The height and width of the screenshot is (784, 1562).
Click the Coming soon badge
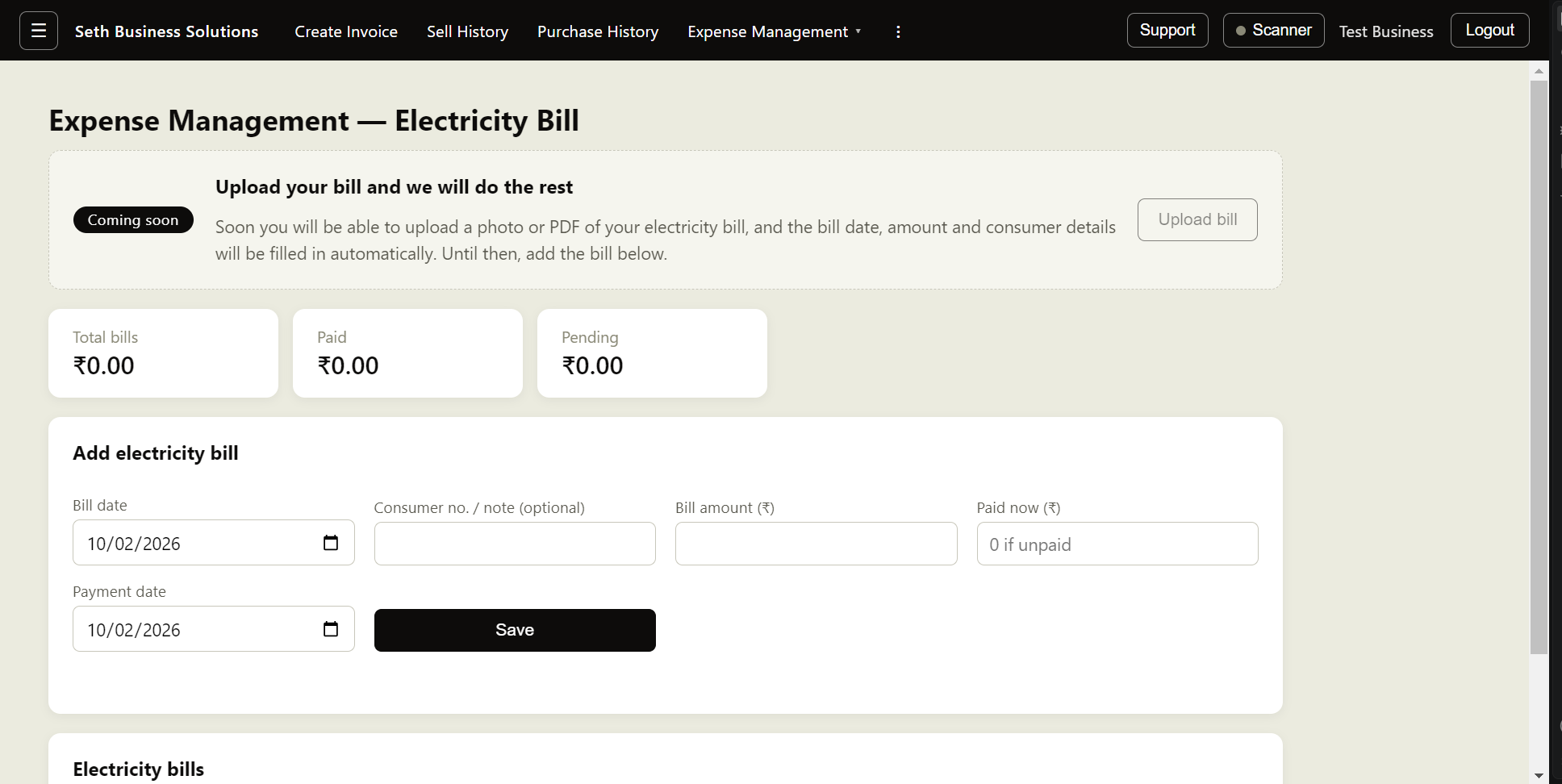[x=133, y=220]
